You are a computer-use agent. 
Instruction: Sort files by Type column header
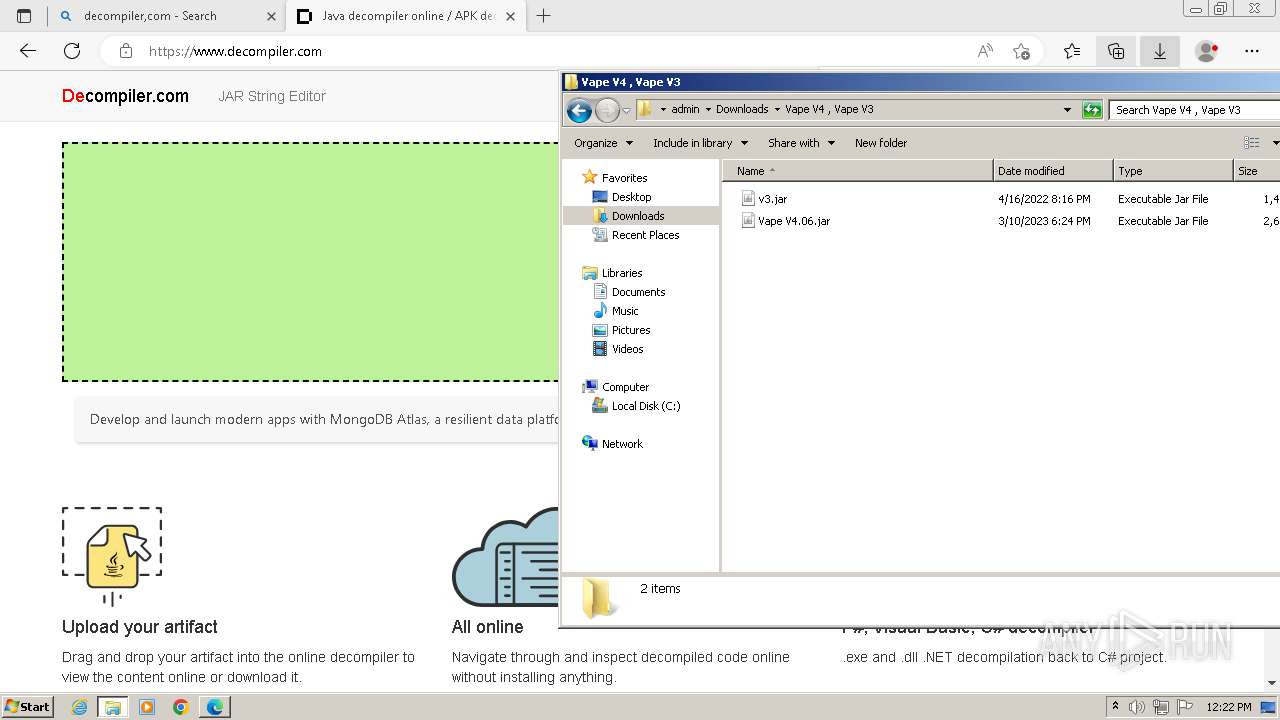1173,171
